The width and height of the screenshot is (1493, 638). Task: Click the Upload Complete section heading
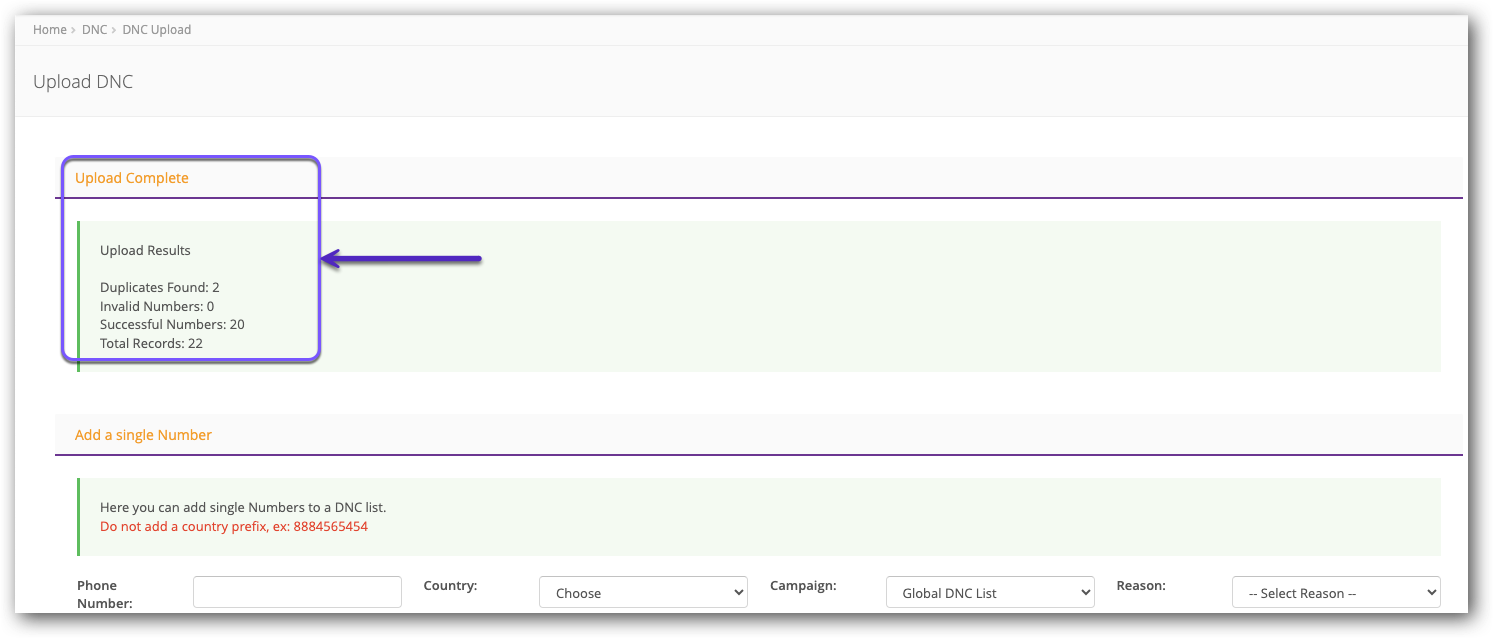pos(131,178)
